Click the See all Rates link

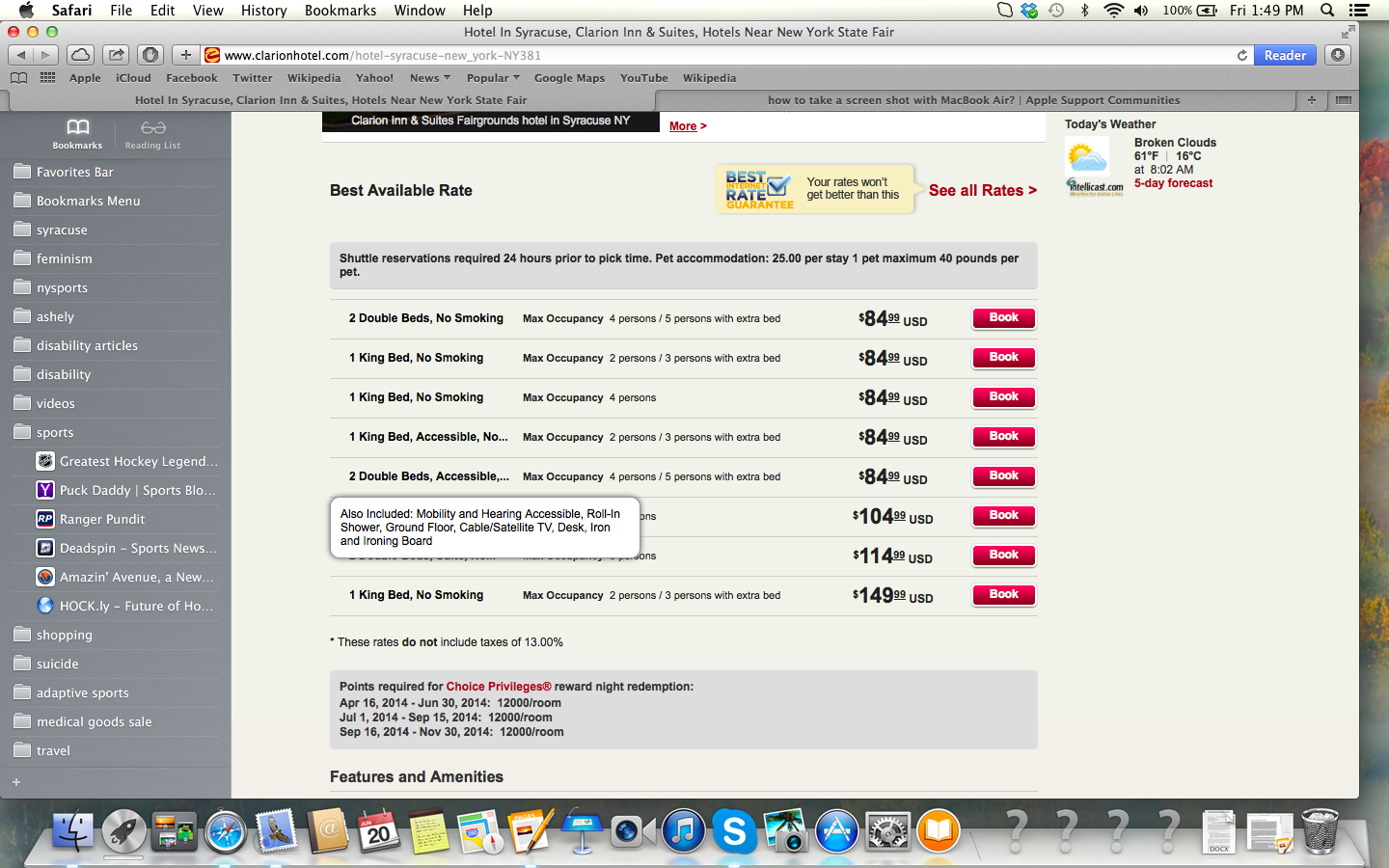pos(983,190)
